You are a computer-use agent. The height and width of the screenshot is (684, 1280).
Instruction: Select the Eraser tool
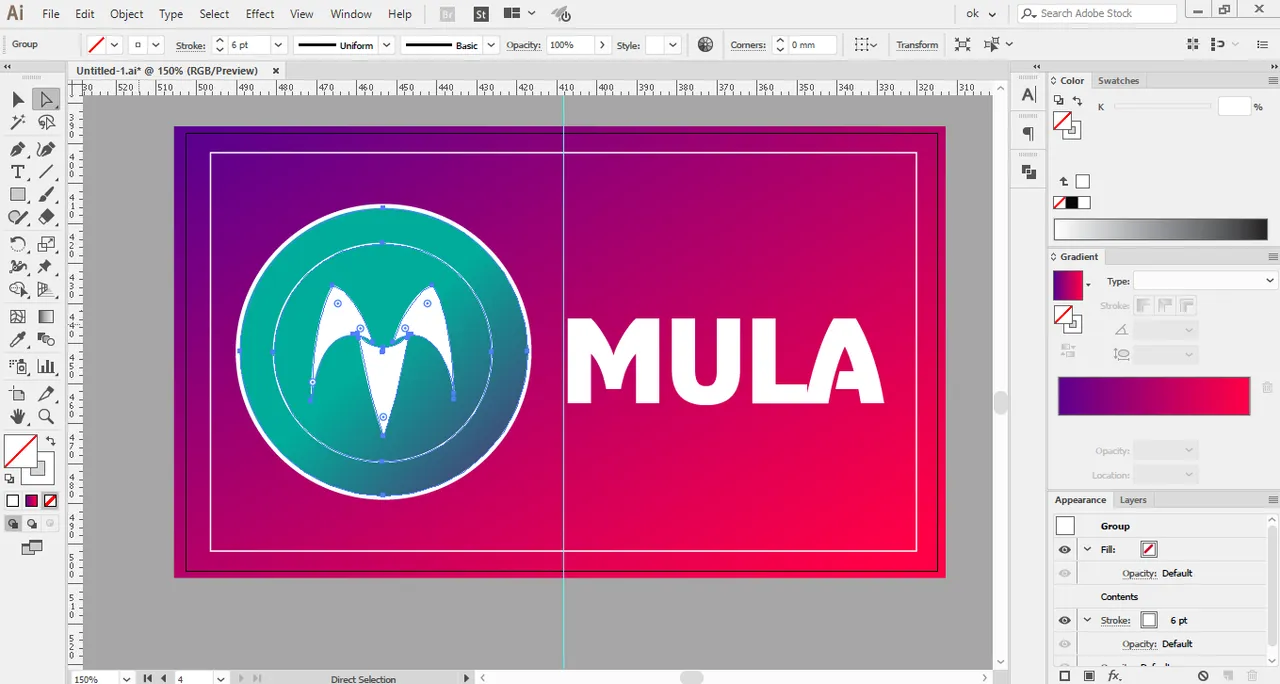coord(46,217)
